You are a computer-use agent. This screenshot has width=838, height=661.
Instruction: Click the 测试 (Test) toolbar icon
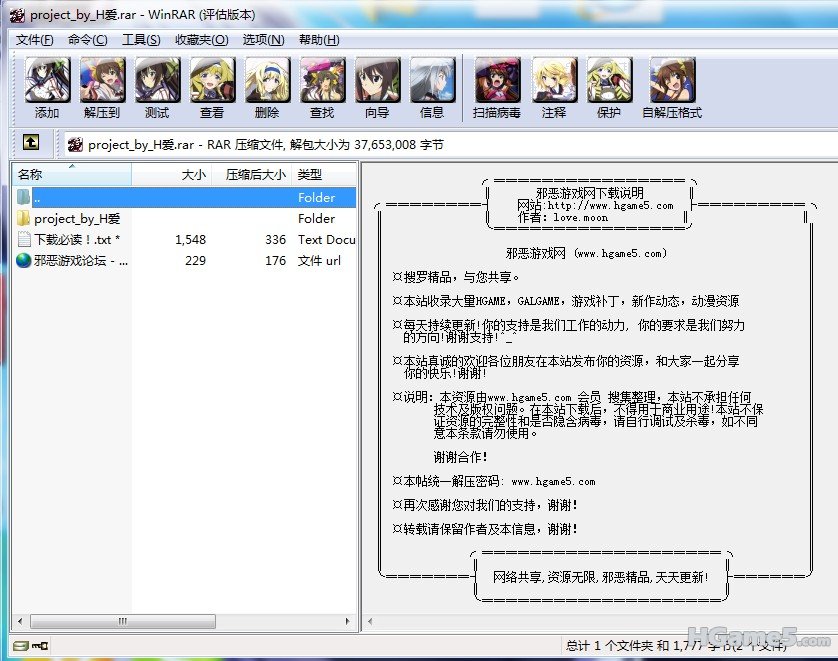[x=157, y=80]
